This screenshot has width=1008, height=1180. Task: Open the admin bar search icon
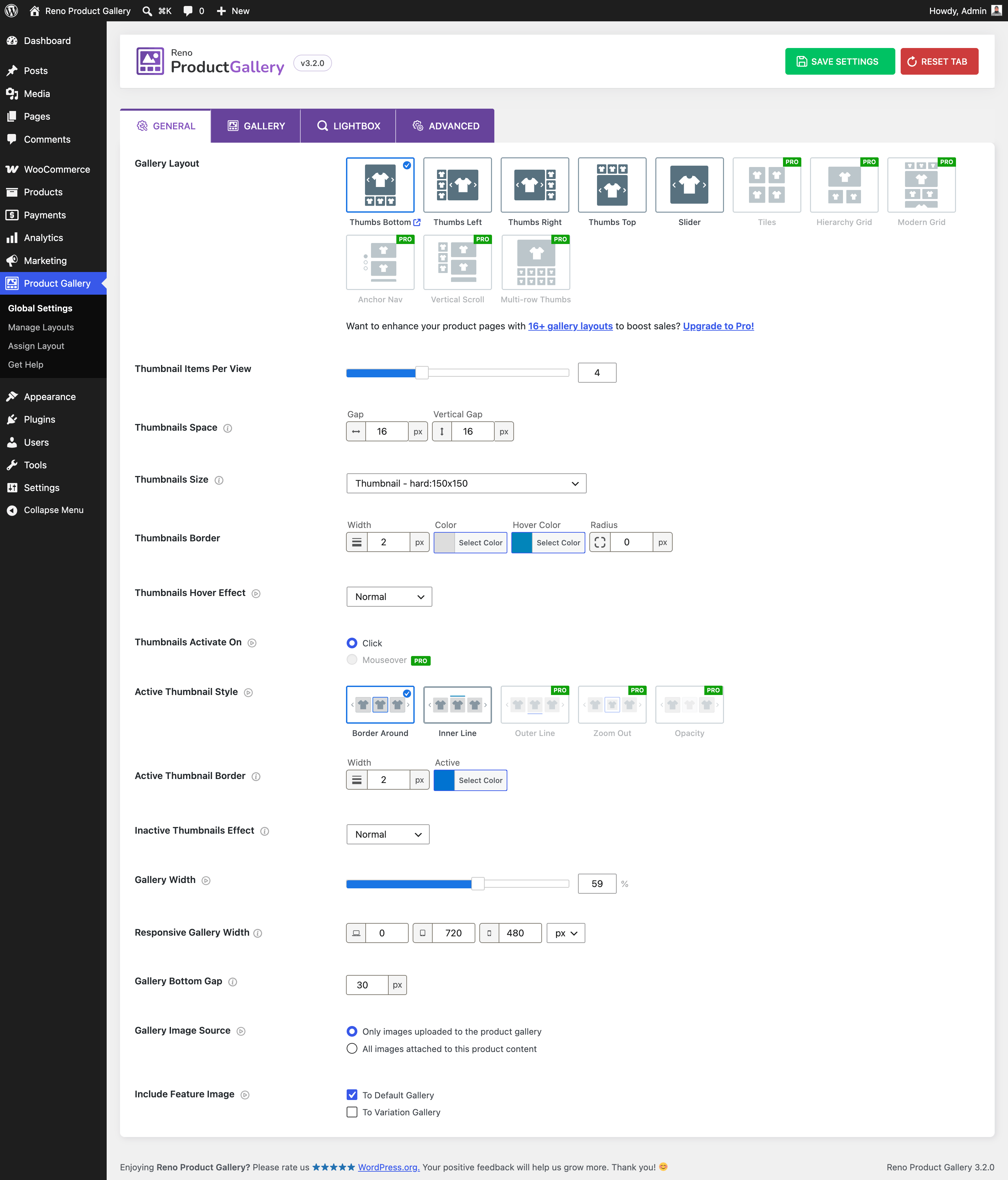tap(147, 11)
